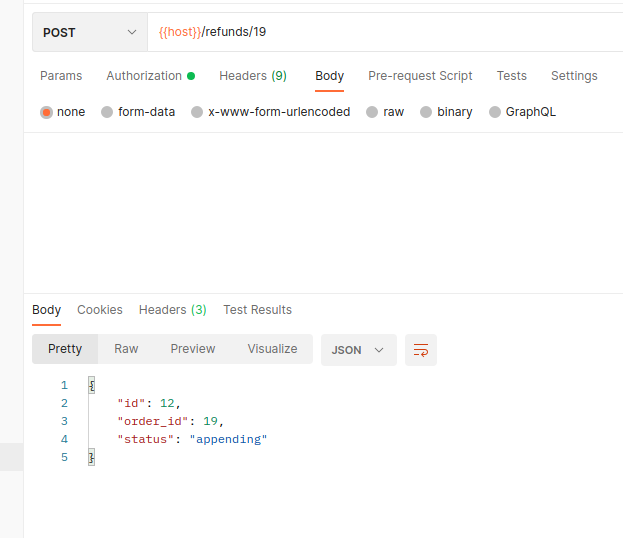View the Test Results tab

click(257, 310)
